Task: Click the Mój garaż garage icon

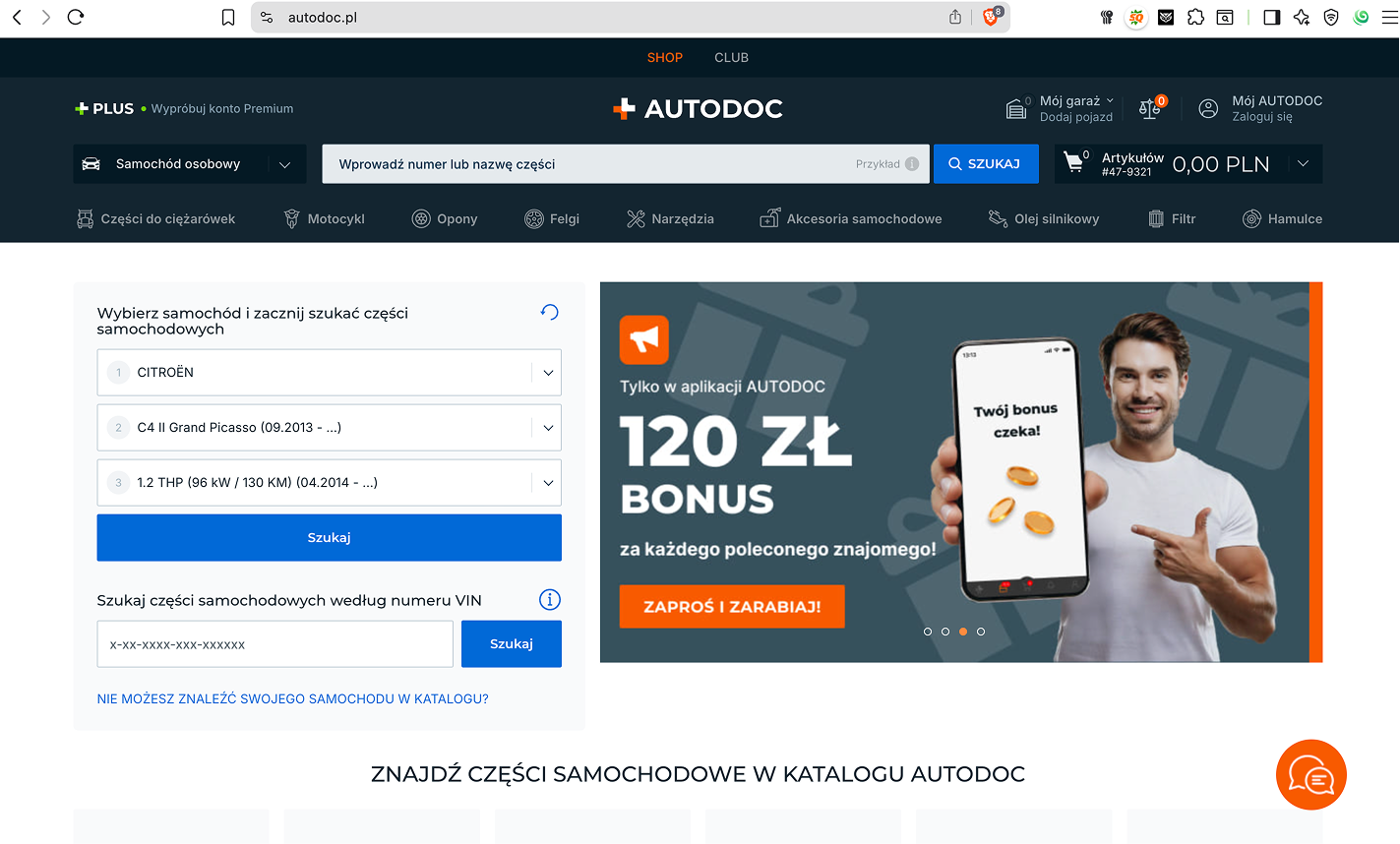Action: click(x=1016, y=109)
